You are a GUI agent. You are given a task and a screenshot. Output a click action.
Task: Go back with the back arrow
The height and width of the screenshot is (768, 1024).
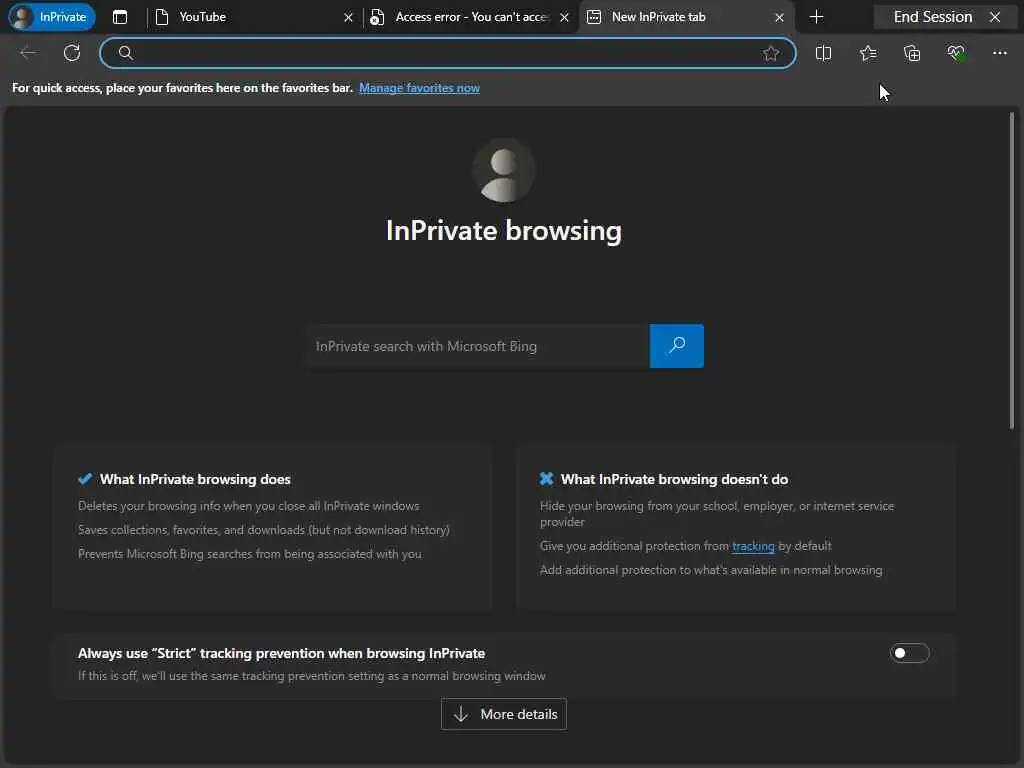(28, 53)
